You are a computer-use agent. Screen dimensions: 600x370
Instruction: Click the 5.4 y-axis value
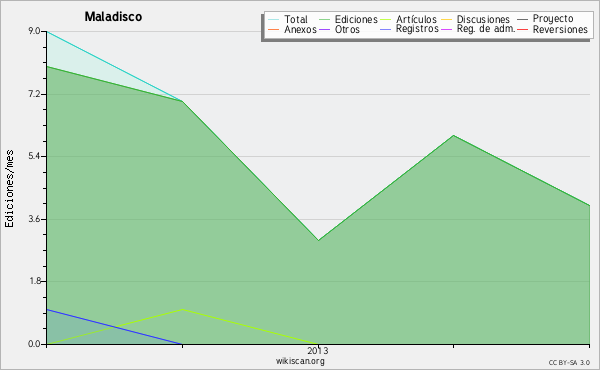pos(34,156)
